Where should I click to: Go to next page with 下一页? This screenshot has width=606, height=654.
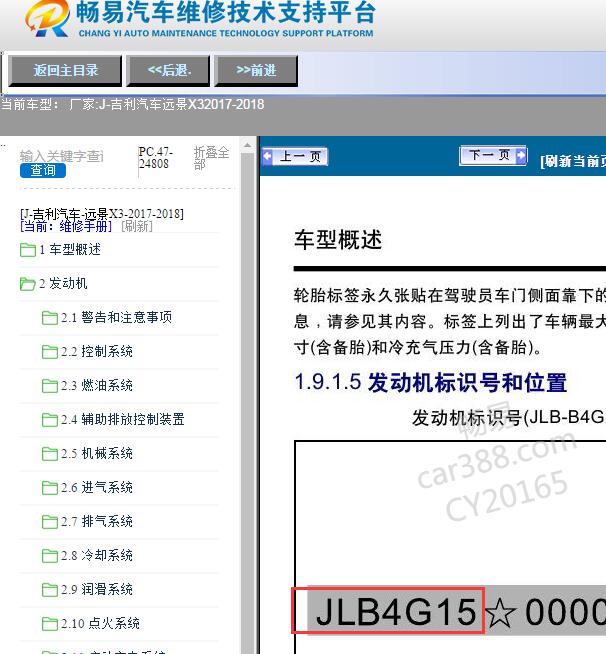click(493, 156)
